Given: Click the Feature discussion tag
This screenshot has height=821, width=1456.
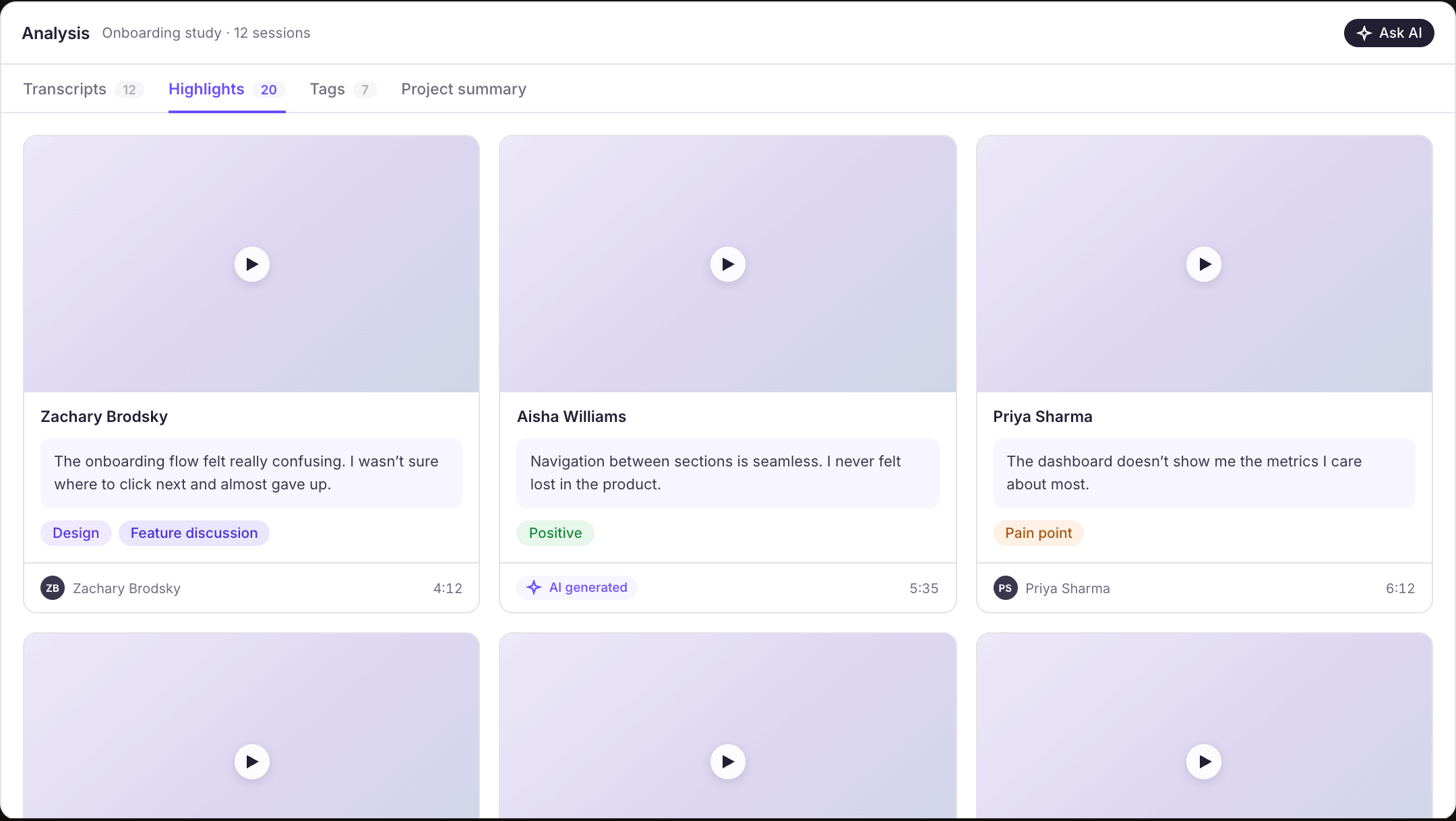Looking at the screenshot, I should pos(194,533).
